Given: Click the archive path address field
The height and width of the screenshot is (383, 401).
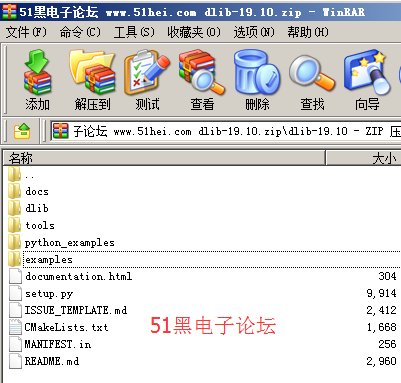Looking at the screenshot, I should (226, 131).
